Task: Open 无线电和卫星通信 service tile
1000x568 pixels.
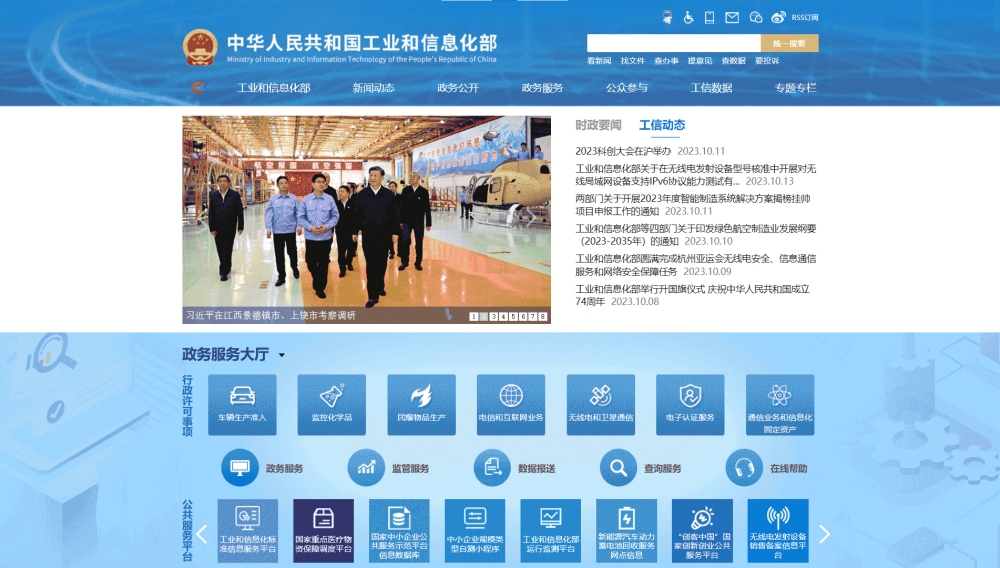Action: coord(601,405)
